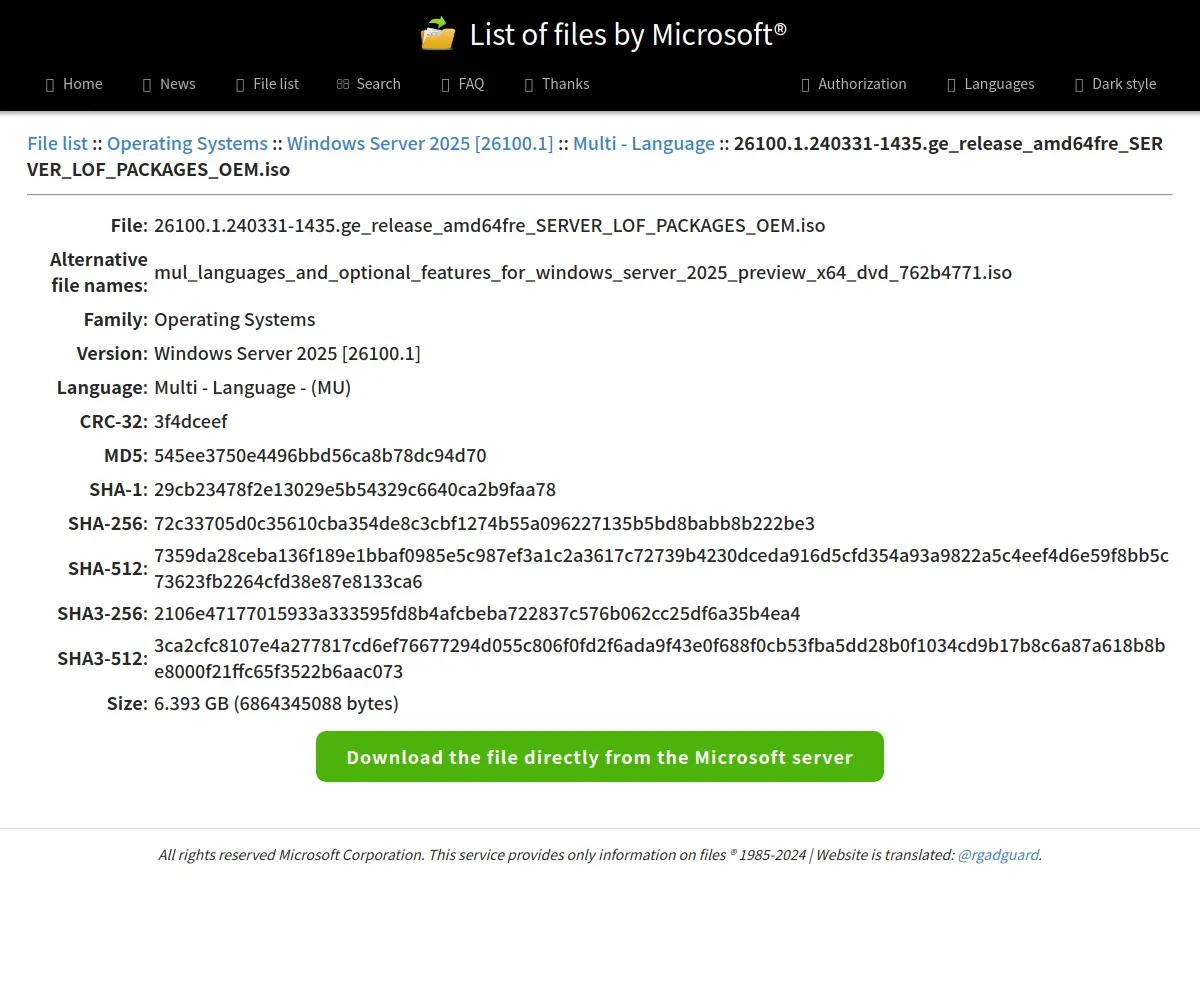Click the 'SHA3-512:' field label

[102, 658]
